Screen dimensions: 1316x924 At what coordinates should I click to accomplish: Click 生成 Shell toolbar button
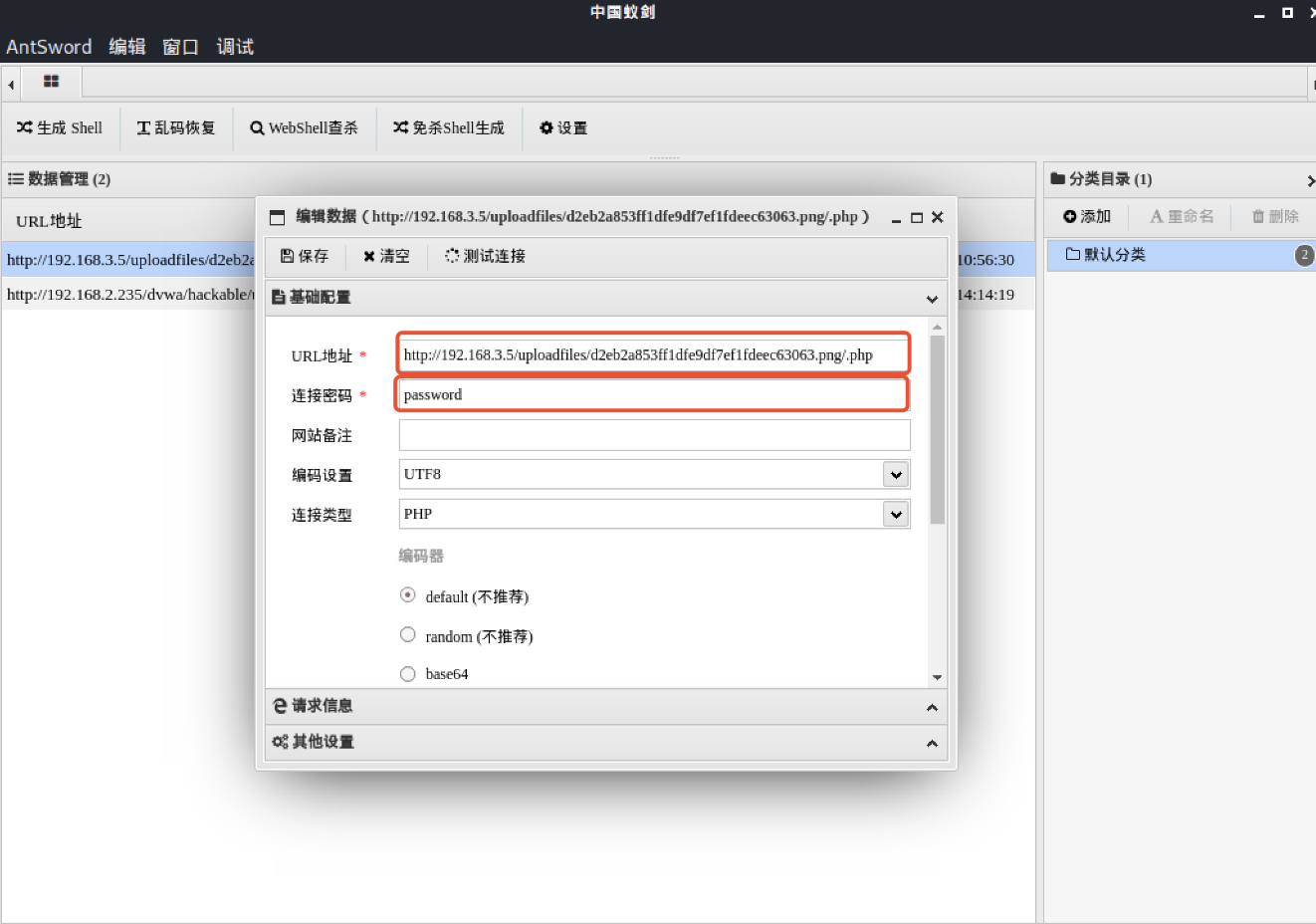(x=60, y=127)
